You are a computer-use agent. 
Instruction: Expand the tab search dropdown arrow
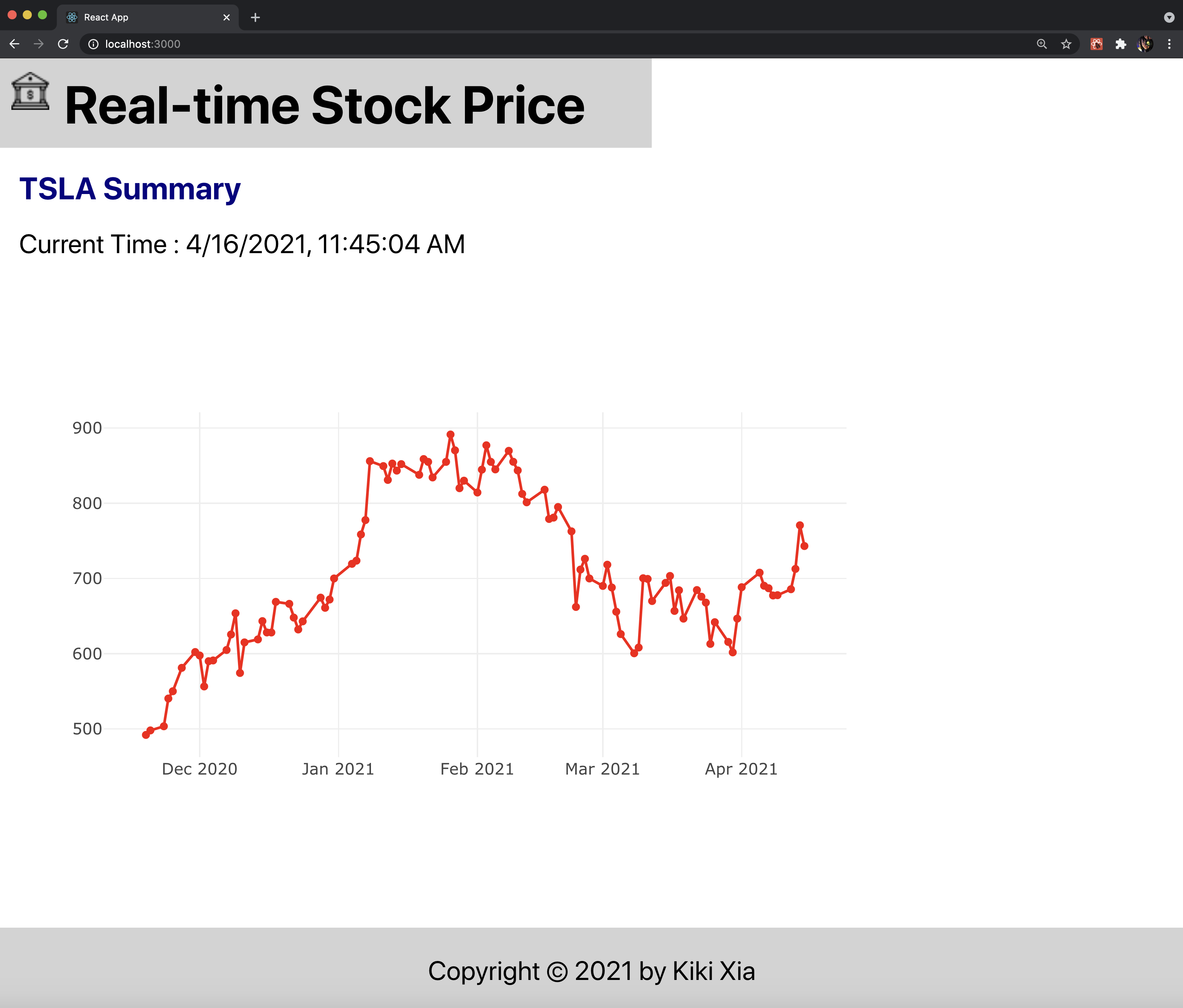(1169, 17)
